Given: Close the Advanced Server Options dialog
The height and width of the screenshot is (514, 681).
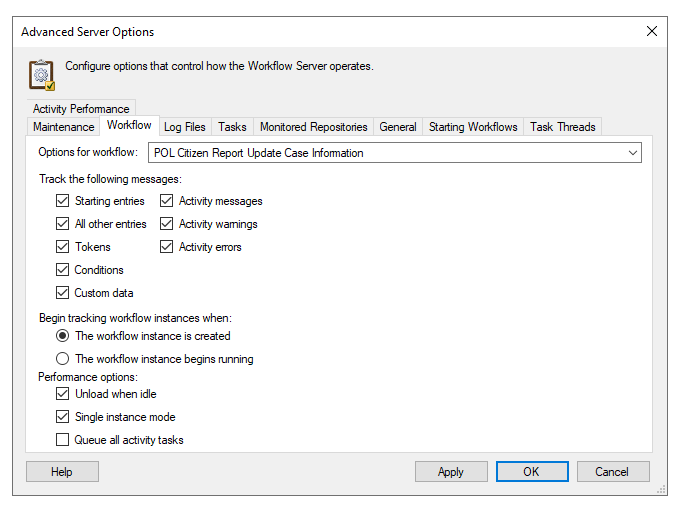Looking at the screenshot, I should pyautogui.click(x=651, y=31).
